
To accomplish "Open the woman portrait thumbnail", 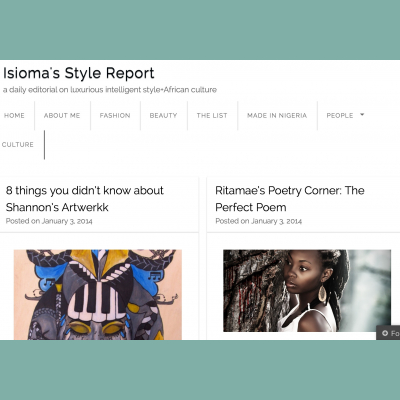I will 307,291.
